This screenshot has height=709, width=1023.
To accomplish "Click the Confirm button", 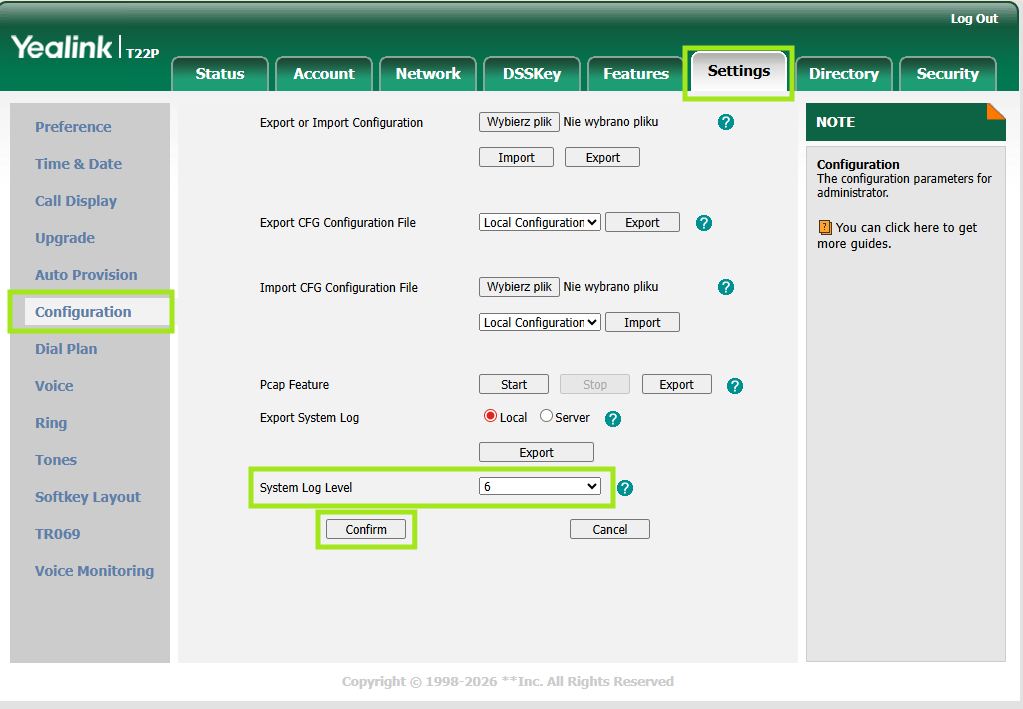I will [x=366, y=529].
